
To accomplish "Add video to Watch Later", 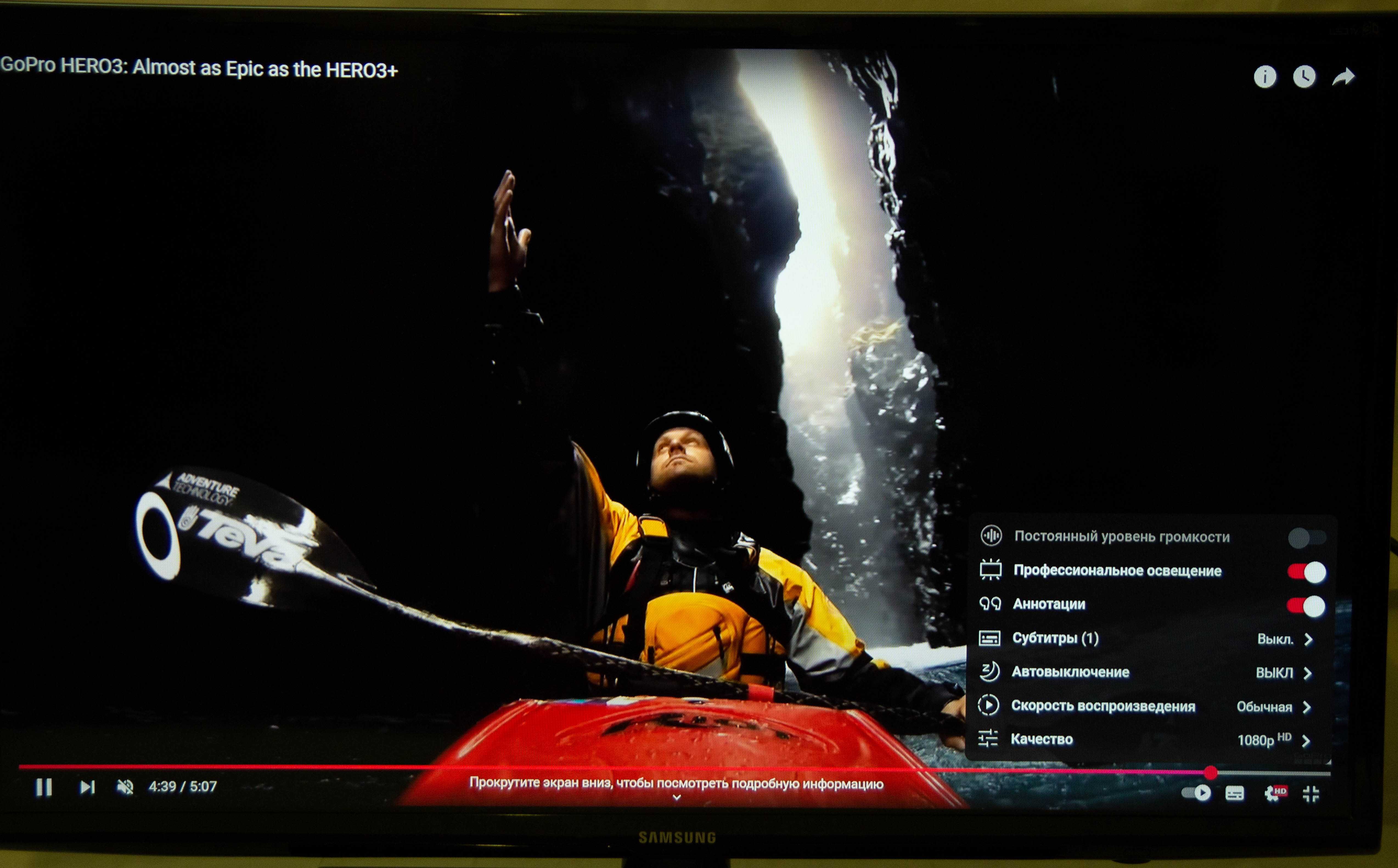I will point(1304,76).
